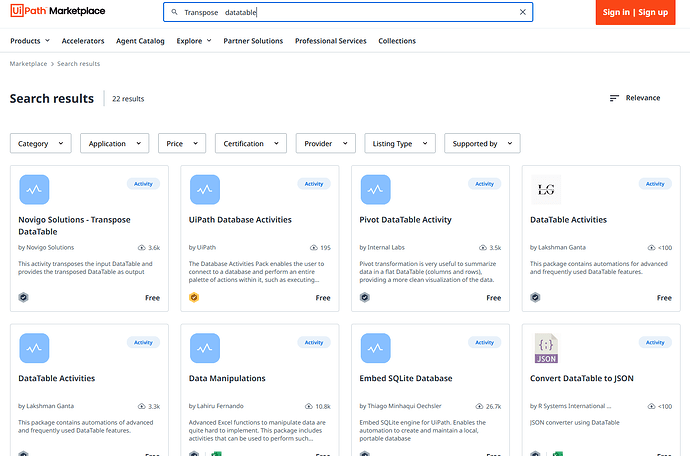Expand the Price filter dropdown
Screen dimensions: 690x456
(182, 143)
